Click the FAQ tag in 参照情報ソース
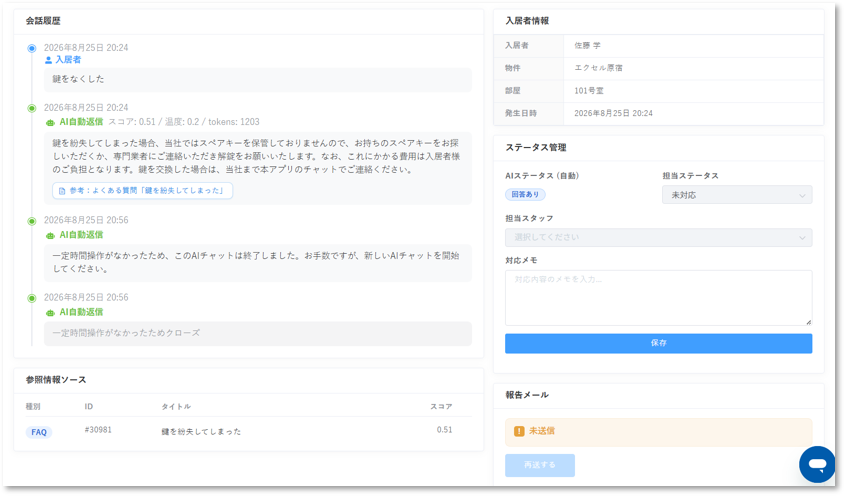 [39, 432]
